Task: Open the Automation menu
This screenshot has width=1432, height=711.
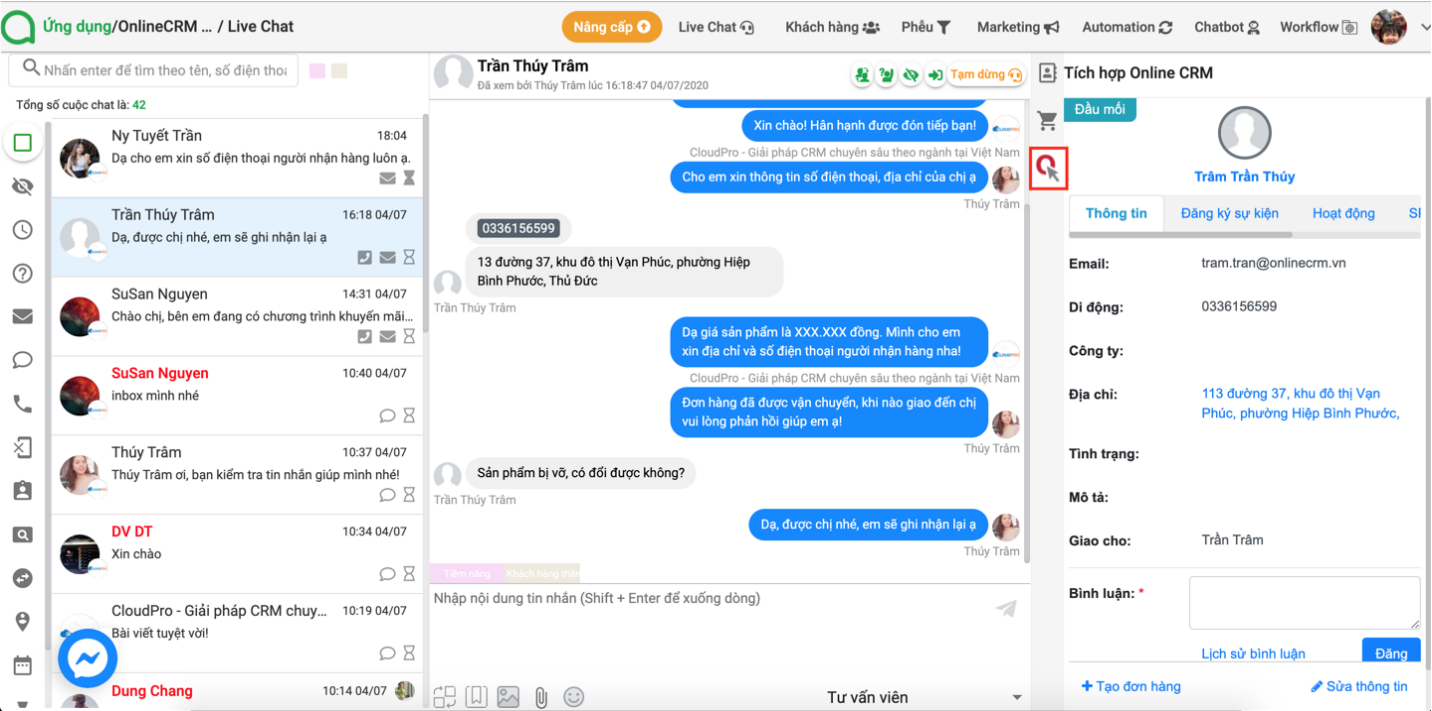Action: click(x=1127, y=27)
